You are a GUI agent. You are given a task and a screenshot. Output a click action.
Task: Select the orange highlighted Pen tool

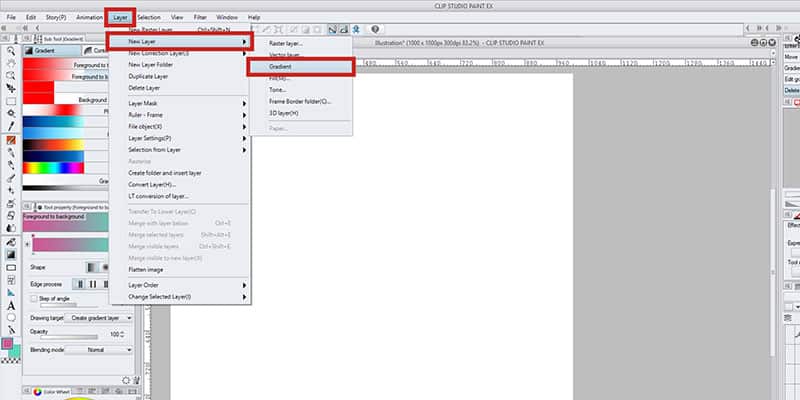coord(11,140)
